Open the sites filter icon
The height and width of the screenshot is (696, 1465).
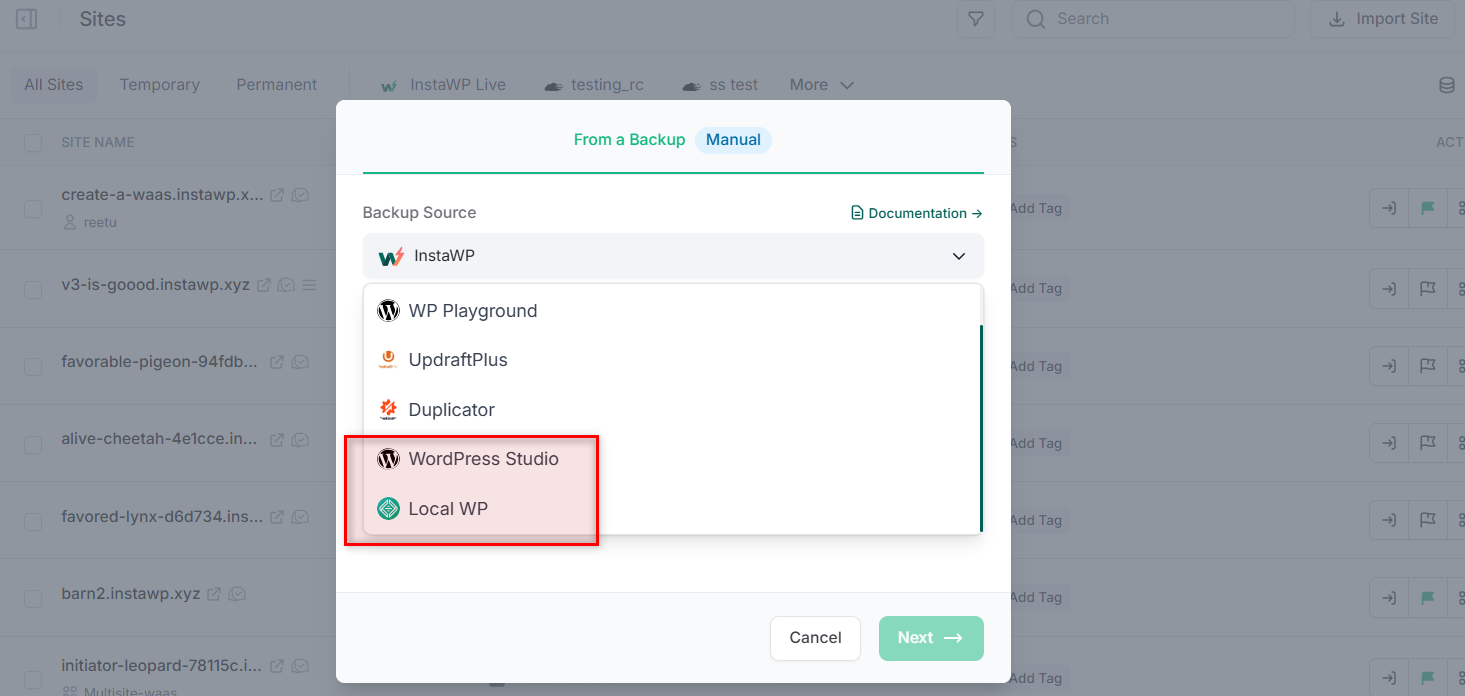[976, 19]
